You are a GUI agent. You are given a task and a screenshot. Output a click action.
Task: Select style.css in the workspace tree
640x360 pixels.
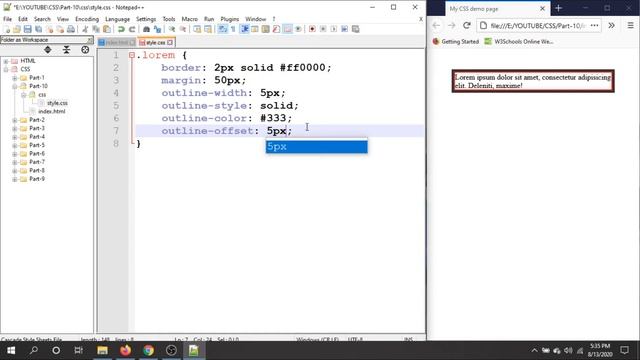tap(57, 103)
